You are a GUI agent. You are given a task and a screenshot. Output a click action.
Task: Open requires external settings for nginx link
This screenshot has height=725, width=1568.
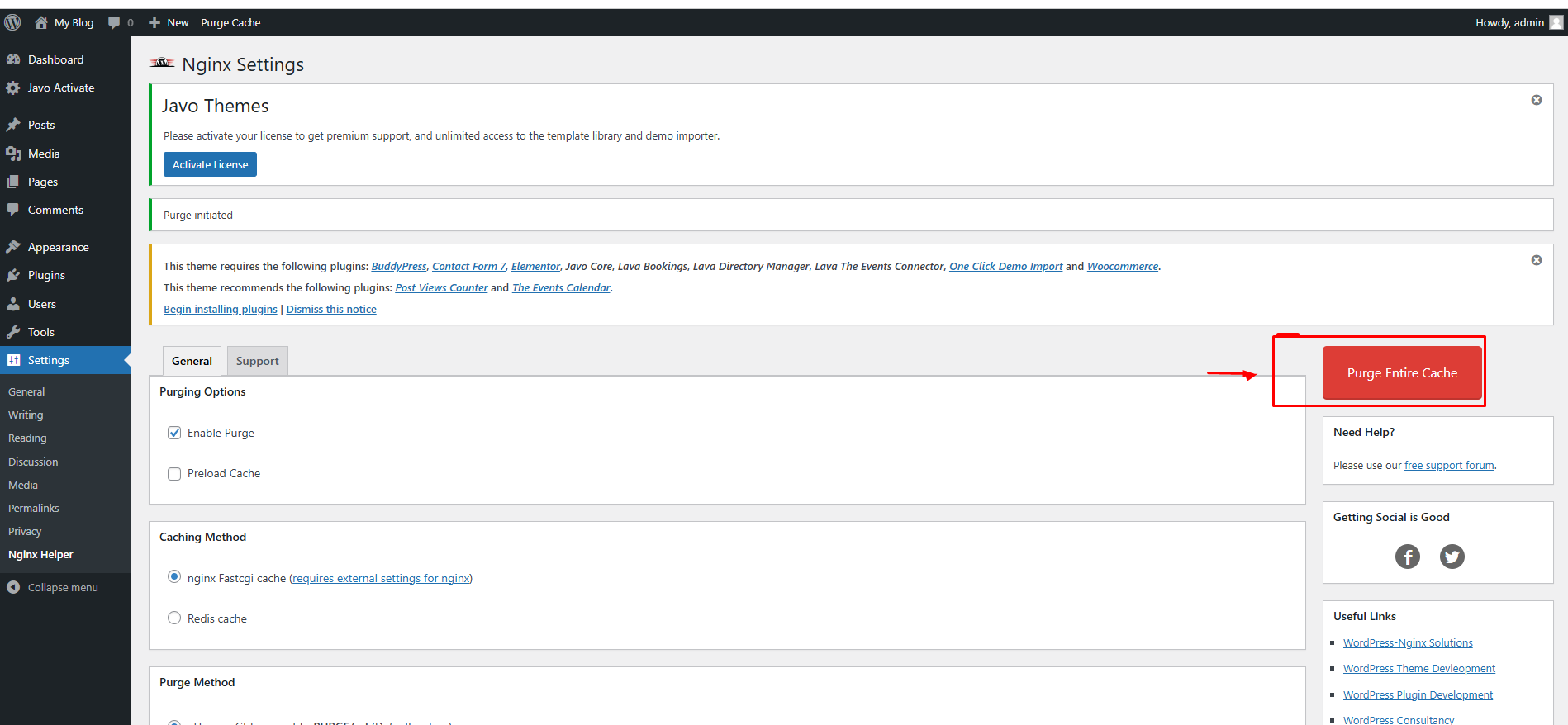[381, 578]
